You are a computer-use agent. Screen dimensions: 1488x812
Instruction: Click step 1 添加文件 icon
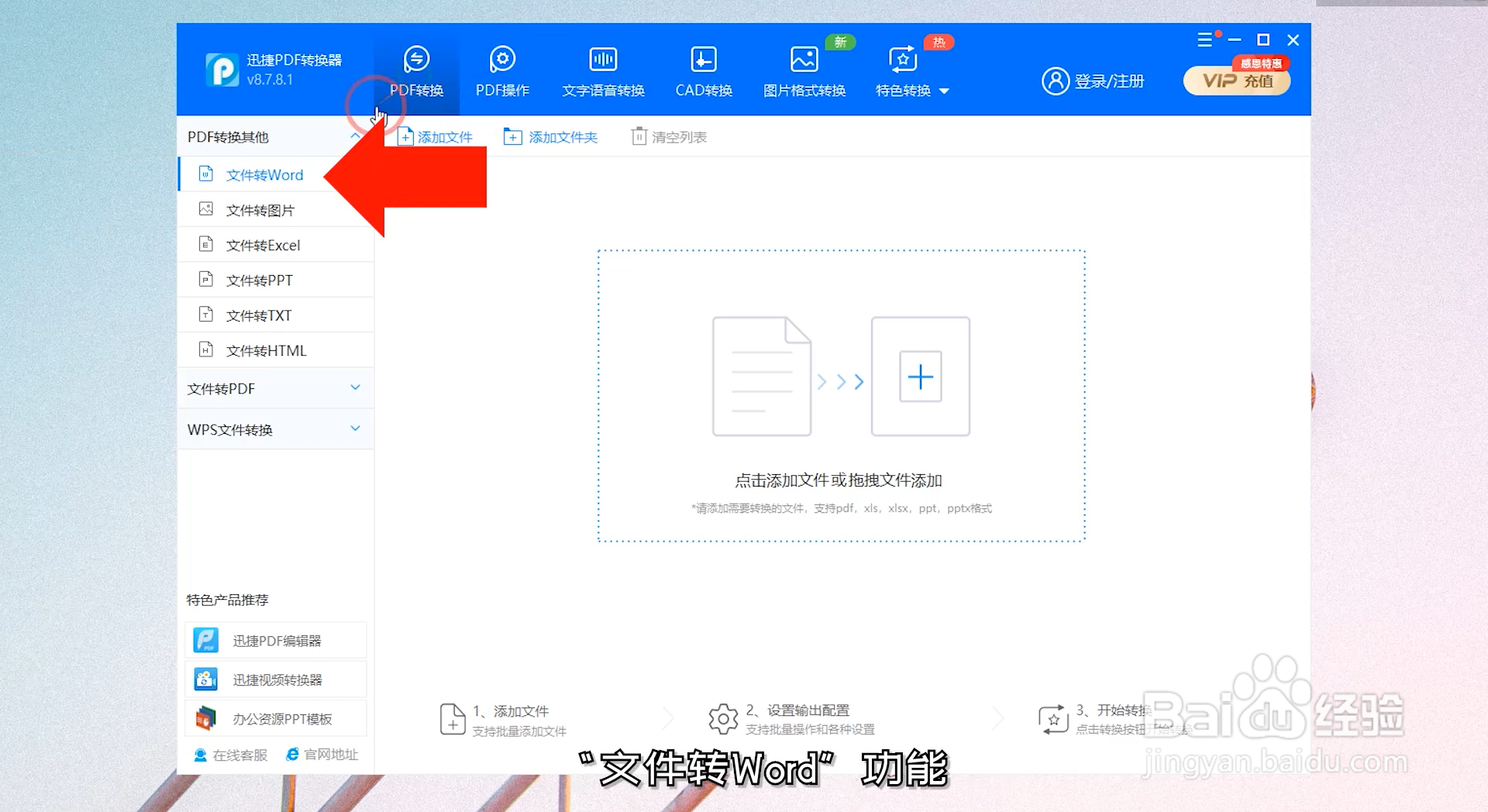coord(453,719)
